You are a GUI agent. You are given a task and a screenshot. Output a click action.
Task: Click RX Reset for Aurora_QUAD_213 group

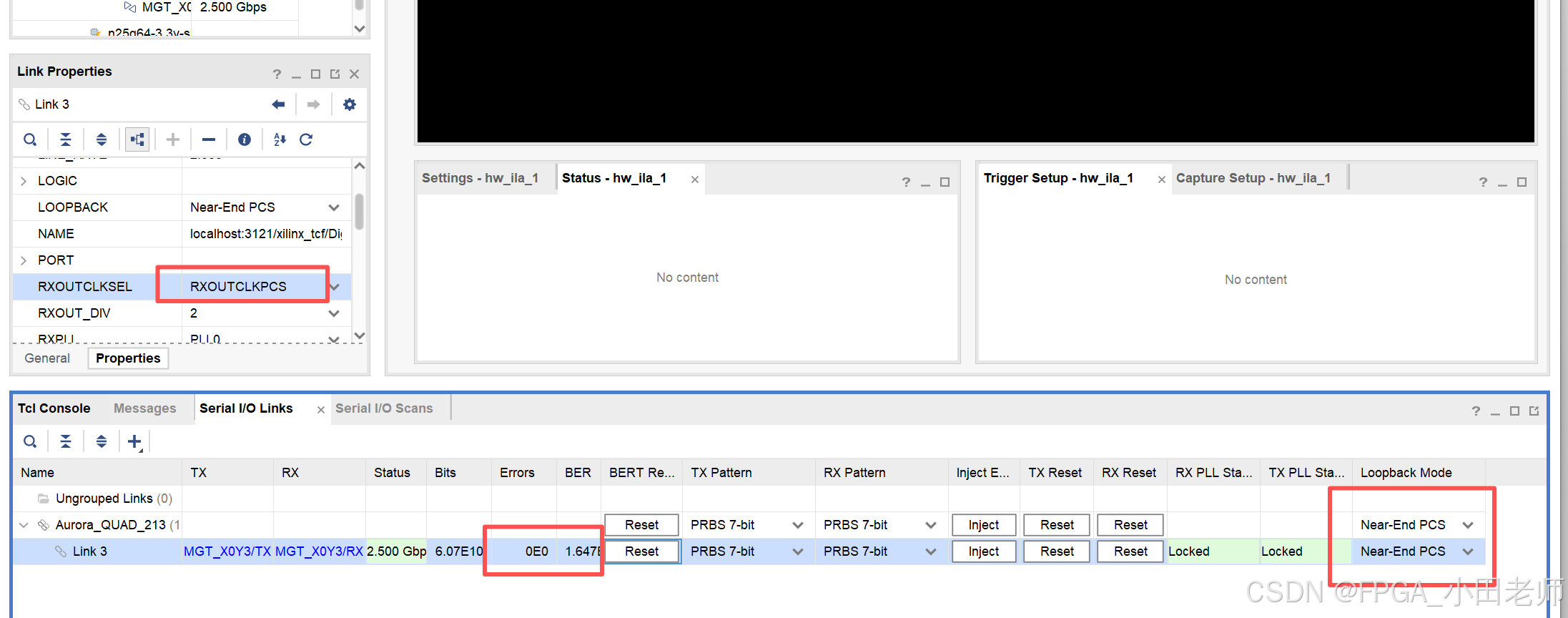[1130, 525]
